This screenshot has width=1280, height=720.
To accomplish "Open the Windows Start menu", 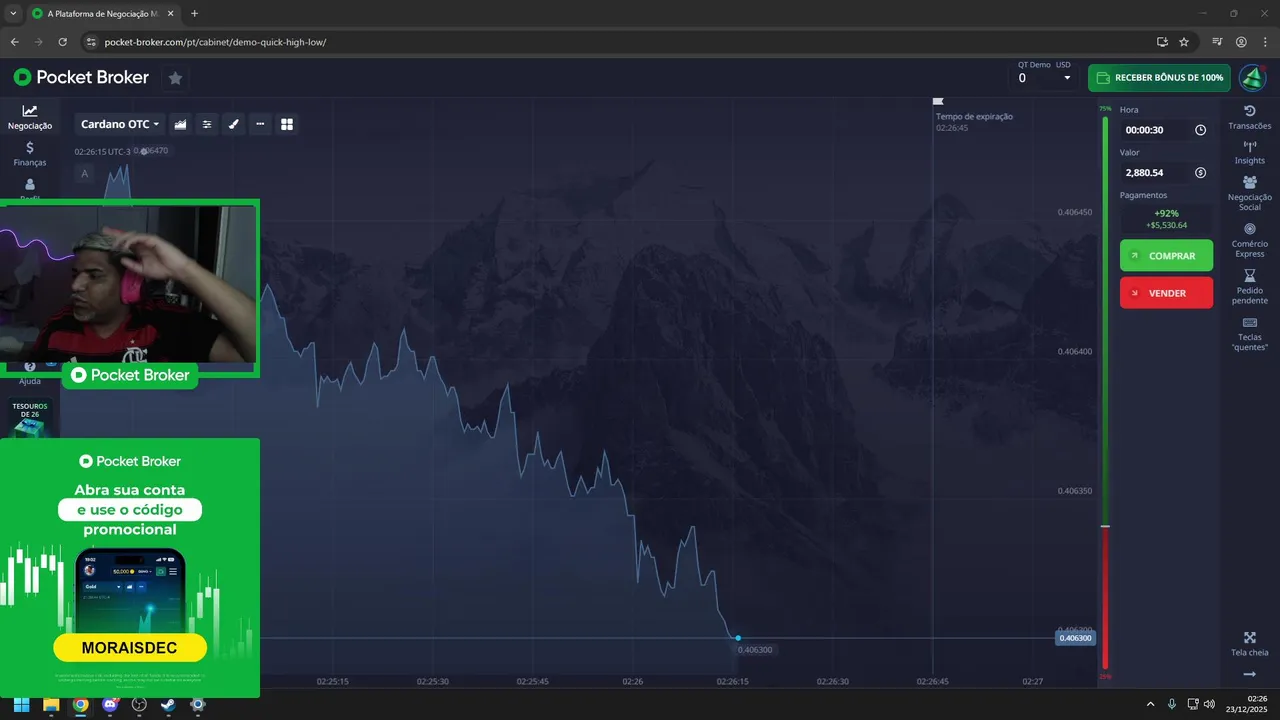I will coord(21,704).
